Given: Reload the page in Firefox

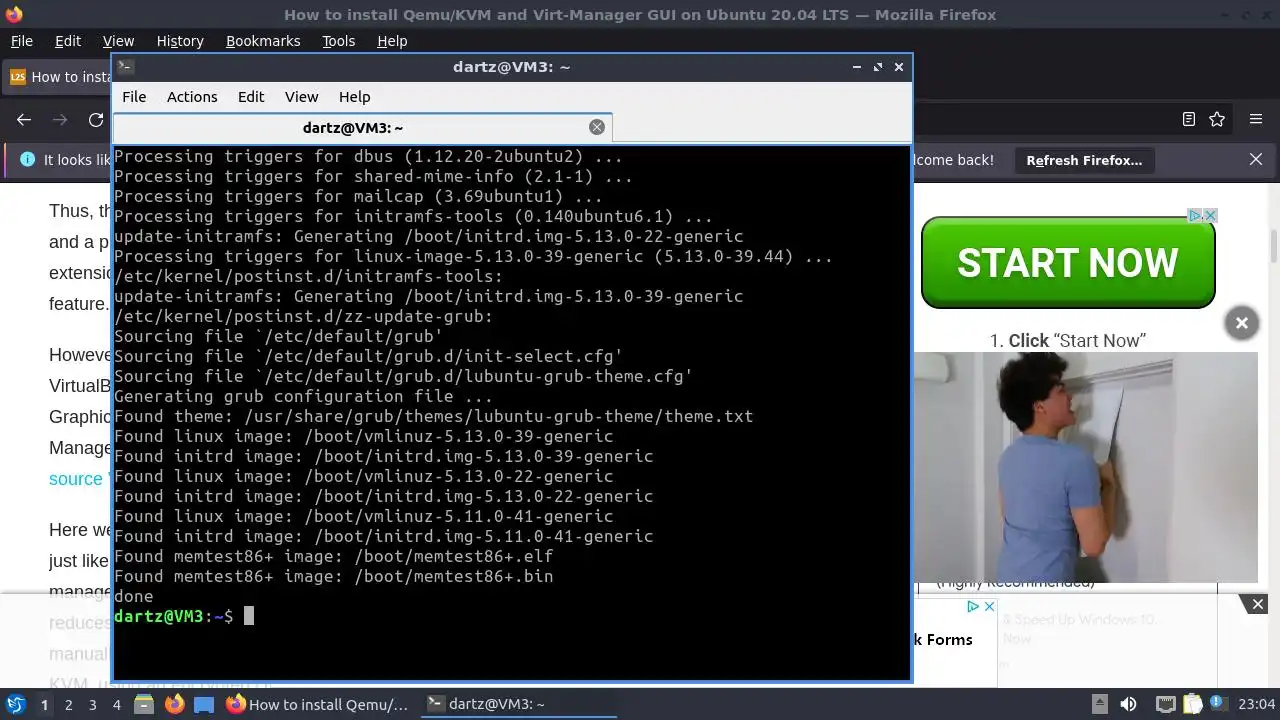Looking at the screenshot, I should pyautogui.click(x=96, y=120).
